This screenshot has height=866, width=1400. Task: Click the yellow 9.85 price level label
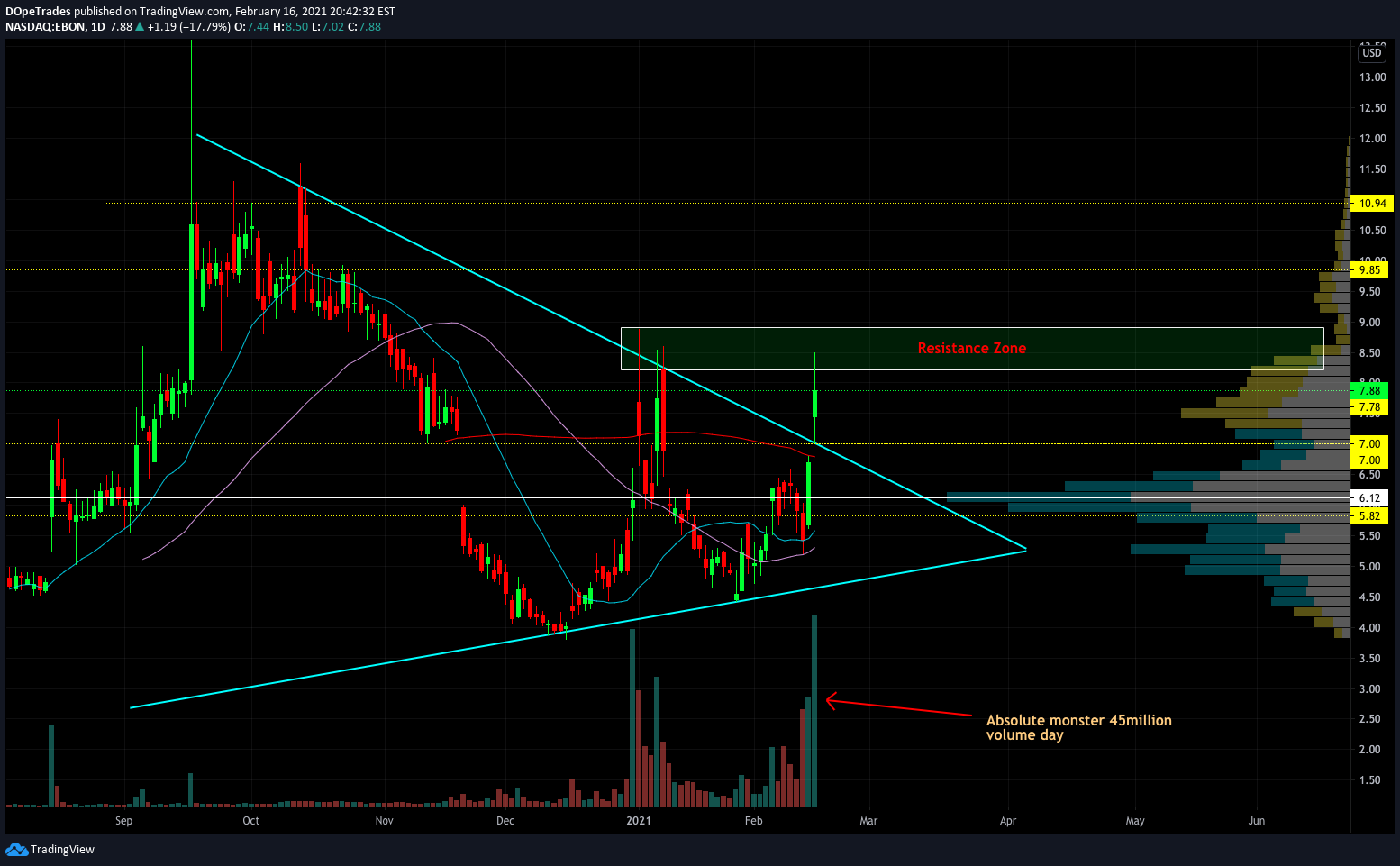1370,270
